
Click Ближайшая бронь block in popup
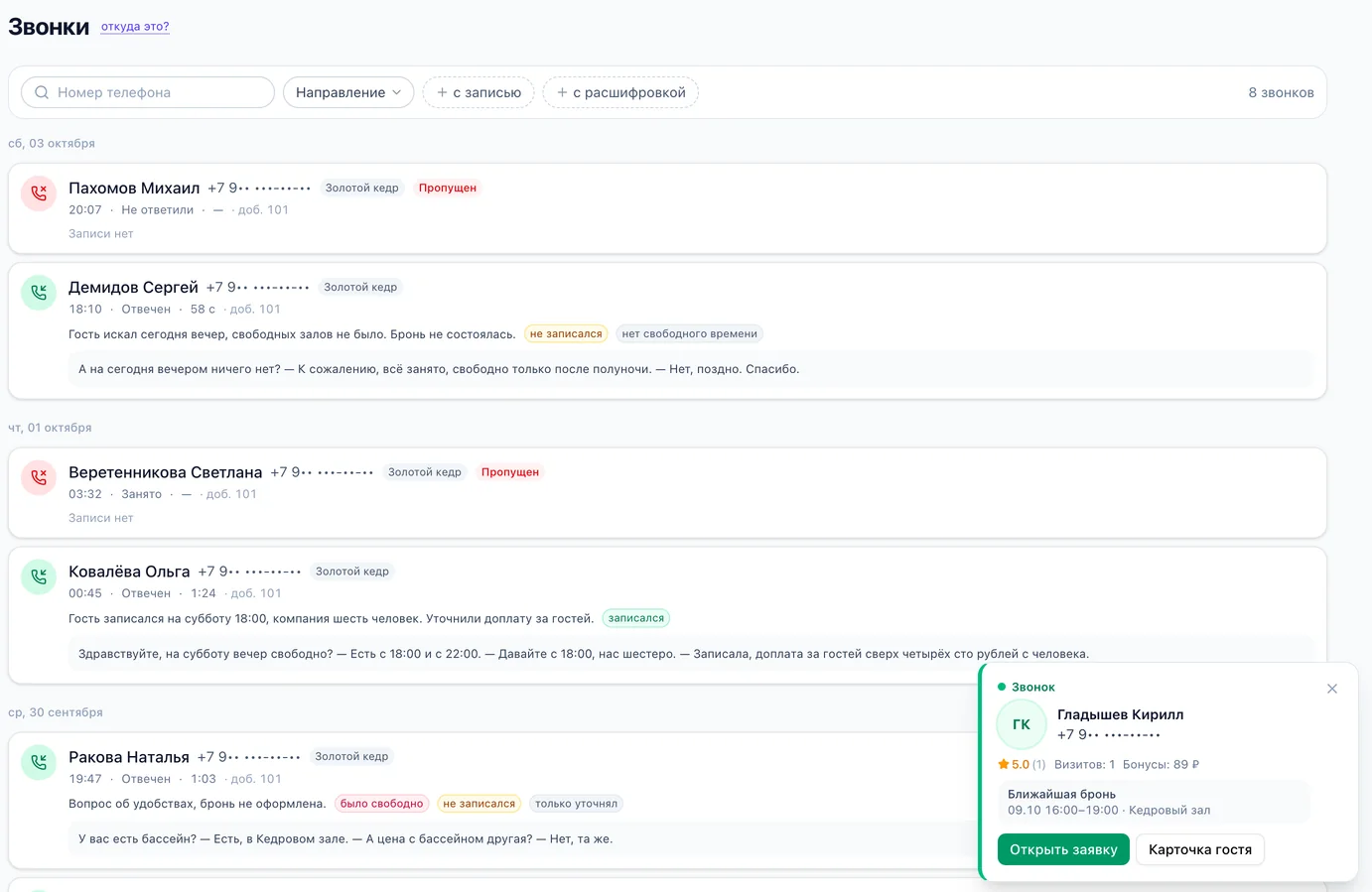1154,802
